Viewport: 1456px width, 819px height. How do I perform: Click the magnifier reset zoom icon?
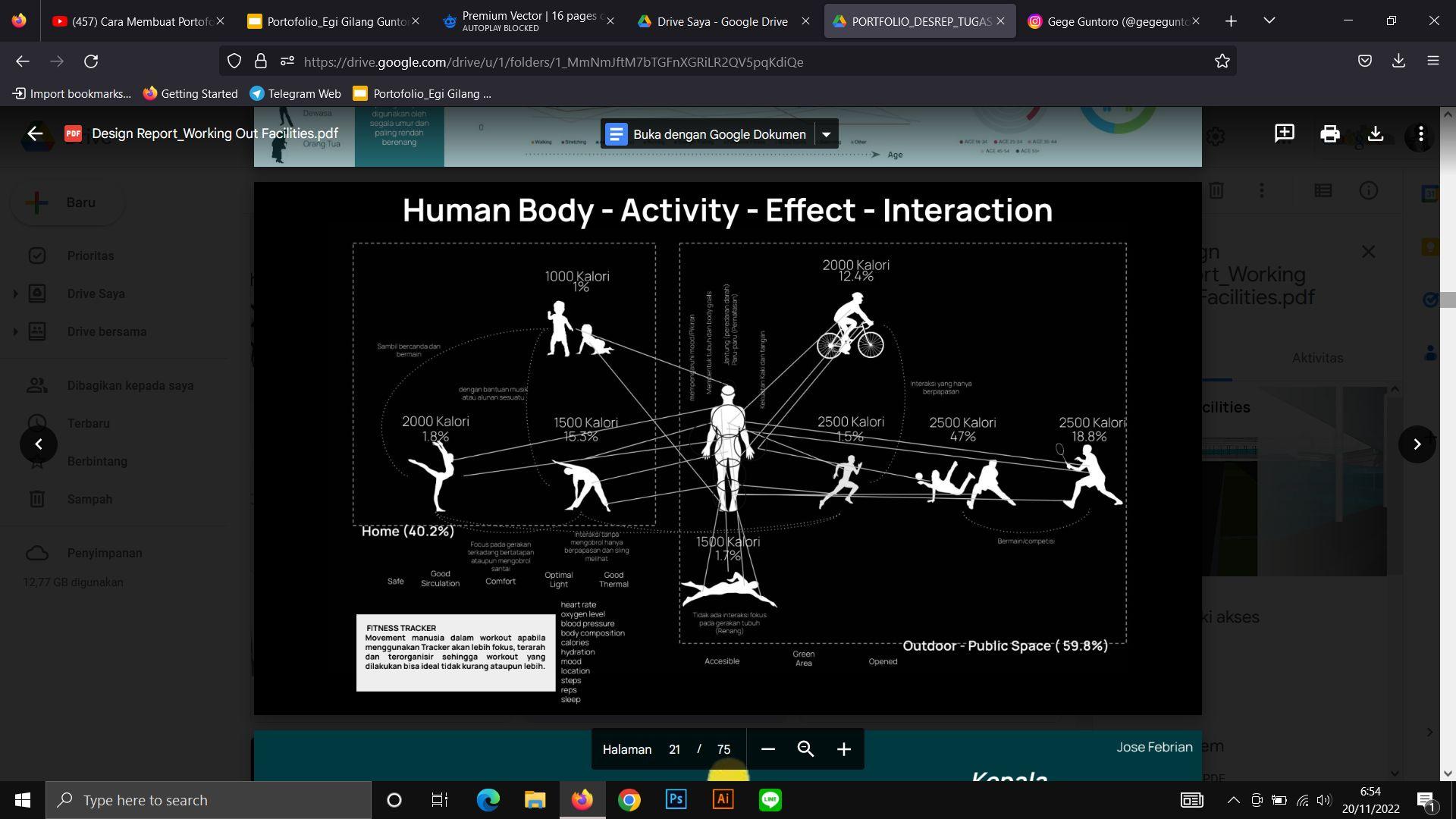pos(805,749)
